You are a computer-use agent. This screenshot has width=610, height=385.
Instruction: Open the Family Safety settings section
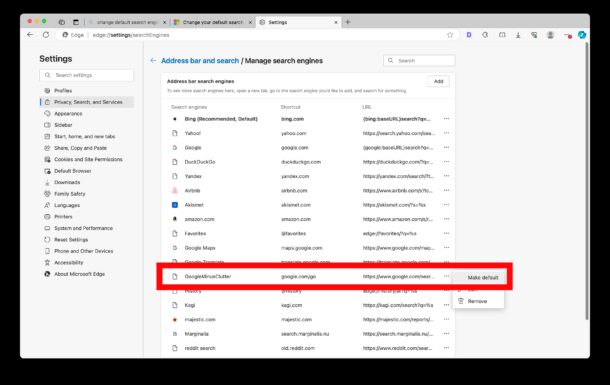pos(87,194)
